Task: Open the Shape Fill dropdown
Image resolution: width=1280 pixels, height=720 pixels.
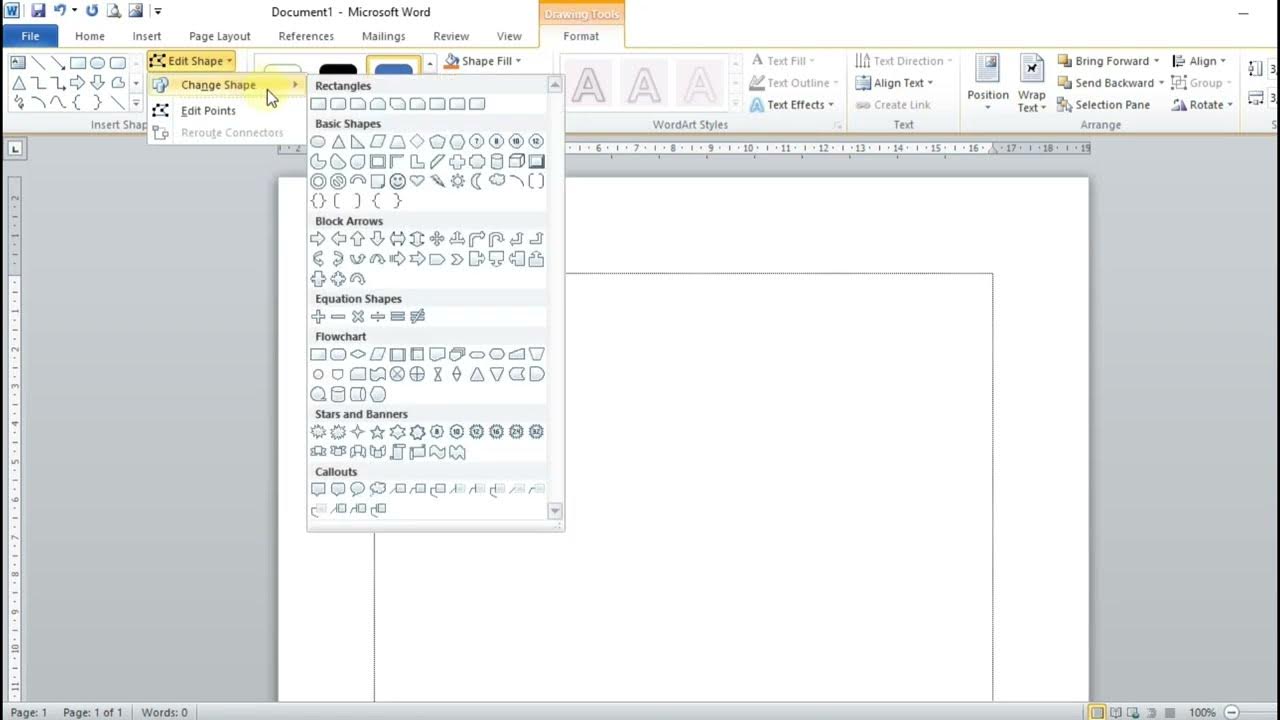Action: 482,61
